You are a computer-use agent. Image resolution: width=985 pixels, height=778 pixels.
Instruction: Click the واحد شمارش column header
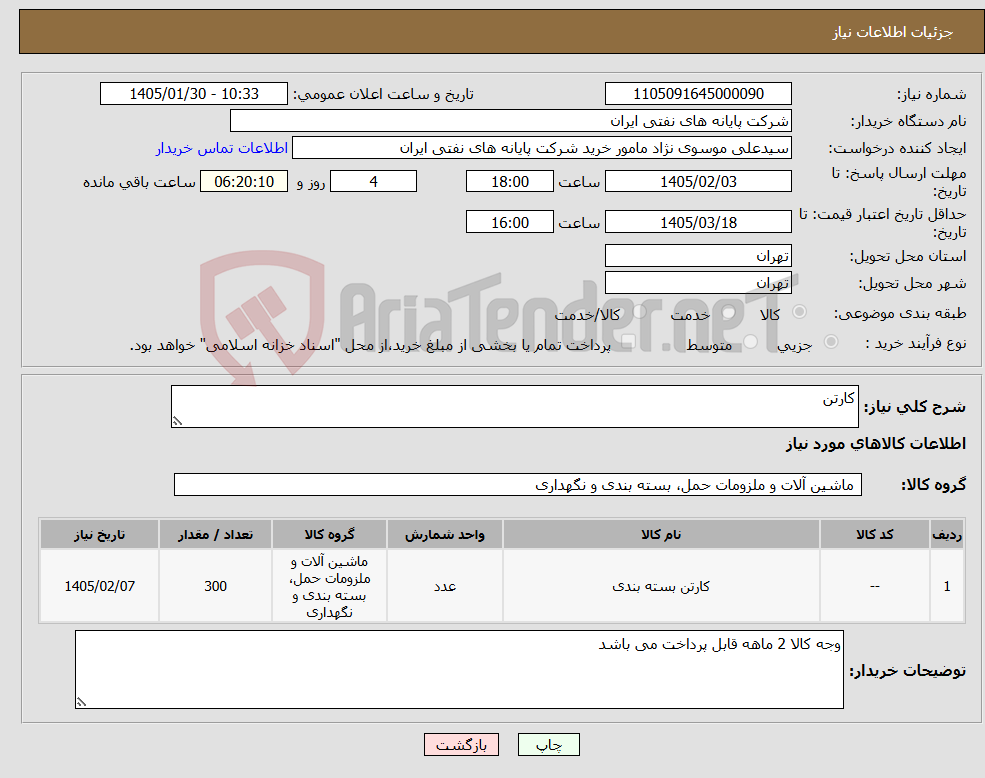[445, 535]
